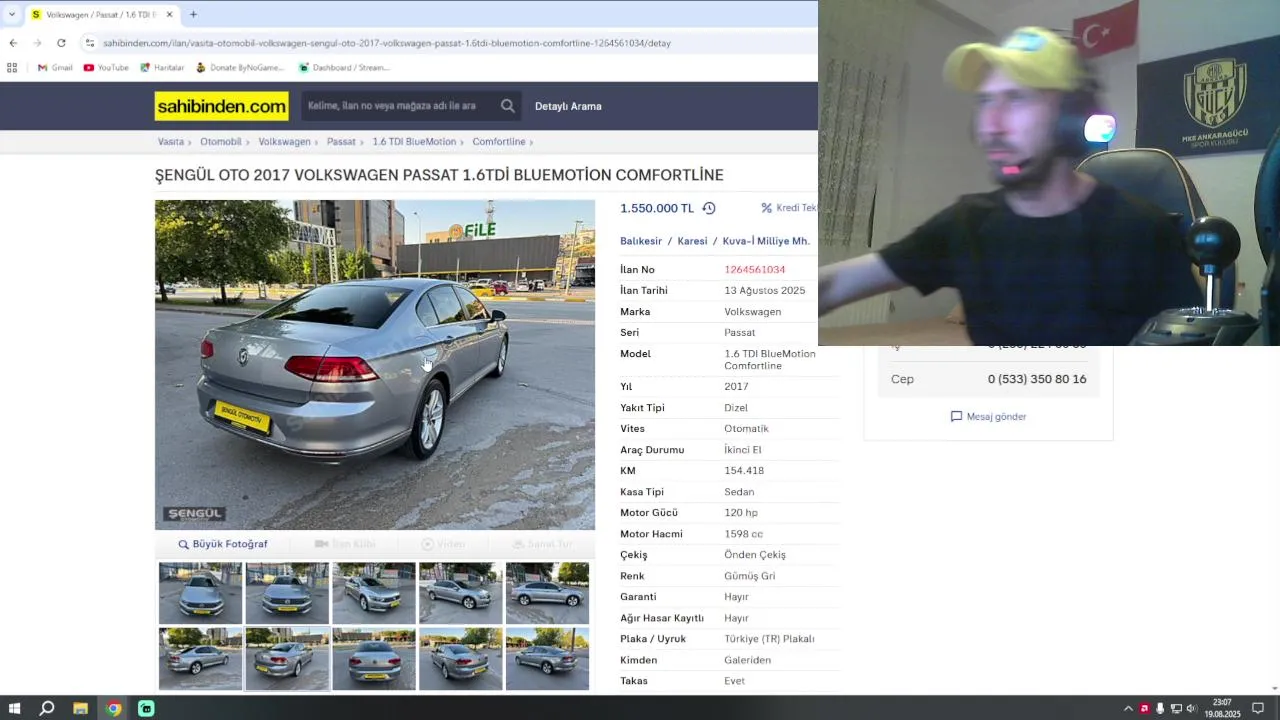
Task: Select the Otomobil breadcrumb
Action: (221, 142)
